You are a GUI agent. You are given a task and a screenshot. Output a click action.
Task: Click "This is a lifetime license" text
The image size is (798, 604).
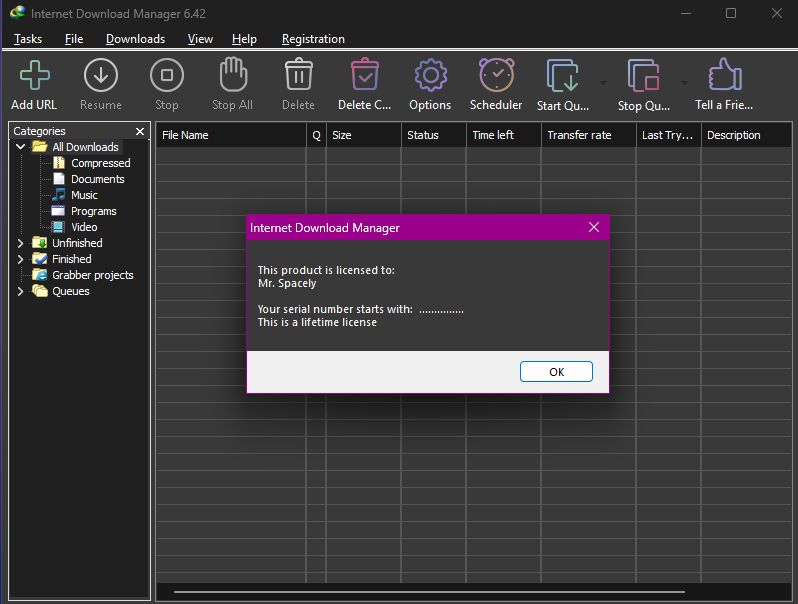317,322
